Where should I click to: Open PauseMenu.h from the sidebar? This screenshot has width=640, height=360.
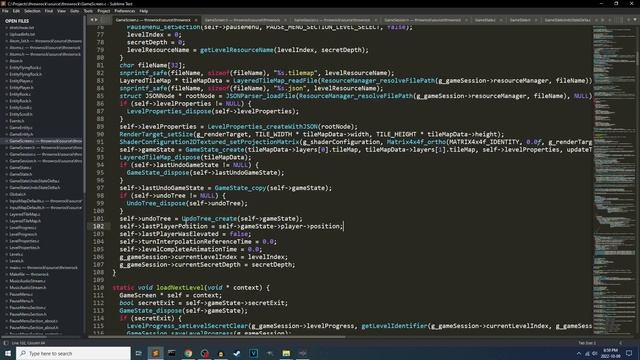tap(21, 301)
